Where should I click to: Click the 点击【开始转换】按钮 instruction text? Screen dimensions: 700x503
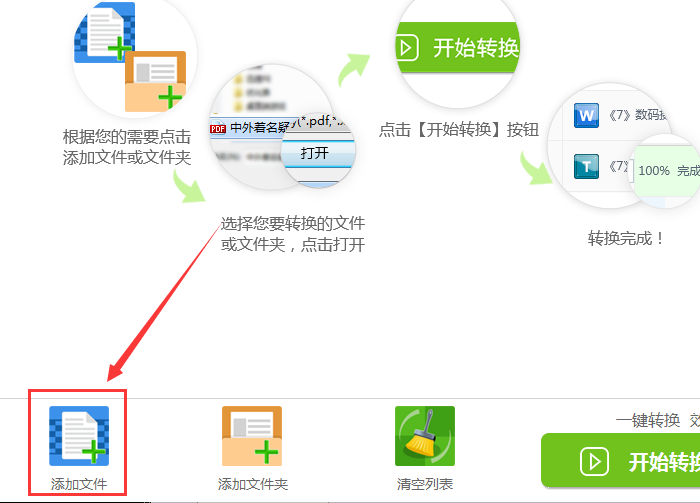point(459,130)
